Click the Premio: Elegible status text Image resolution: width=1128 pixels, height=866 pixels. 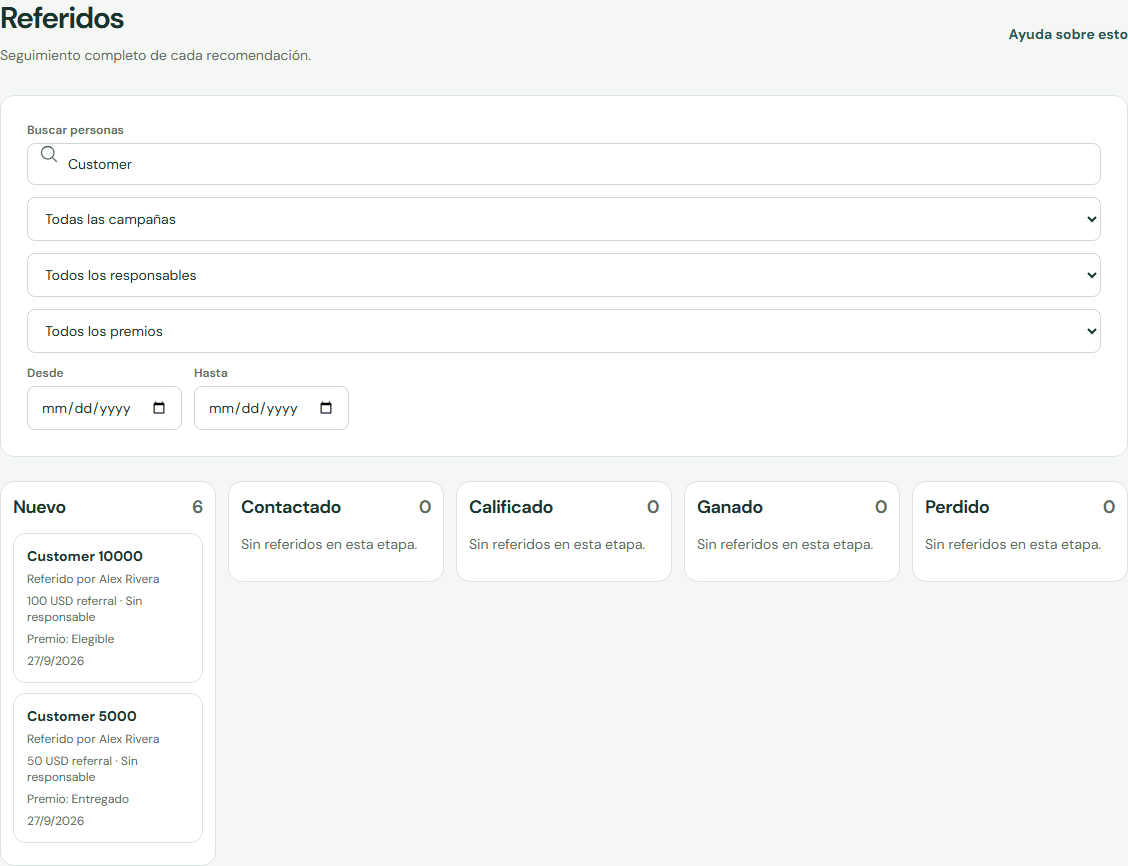(70, 639)
